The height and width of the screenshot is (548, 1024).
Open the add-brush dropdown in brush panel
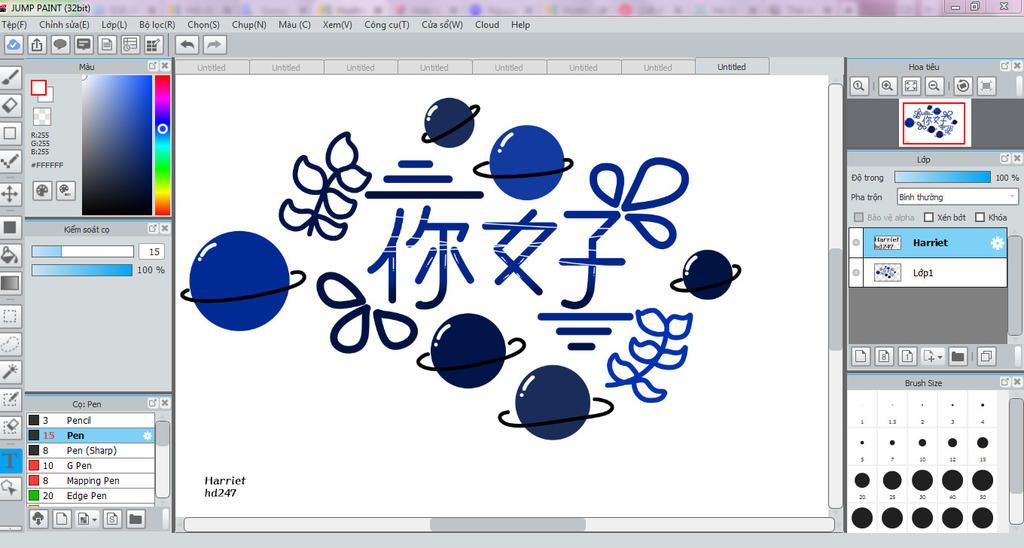pyautogui.click(x=95, y=520)
